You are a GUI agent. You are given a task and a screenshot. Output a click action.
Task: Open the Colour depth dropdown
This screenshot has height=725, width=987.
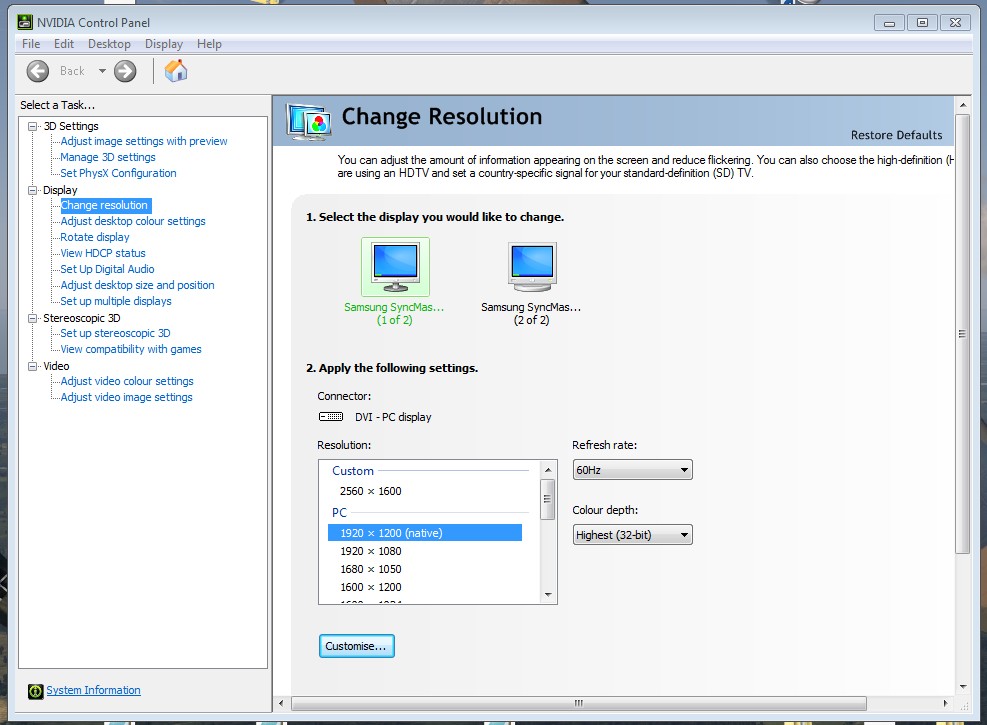pyautogui.click(x=632, y=535)
